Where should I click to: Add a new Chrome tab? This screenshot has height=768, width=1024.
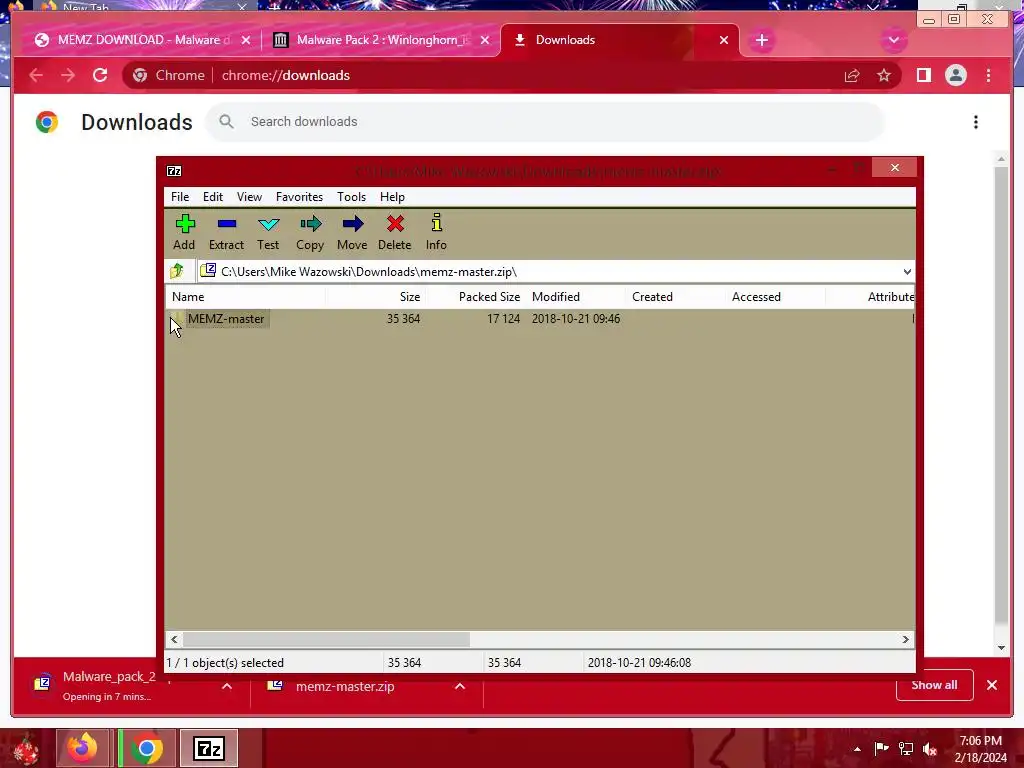pyautogui.click(x=761, y=40)
